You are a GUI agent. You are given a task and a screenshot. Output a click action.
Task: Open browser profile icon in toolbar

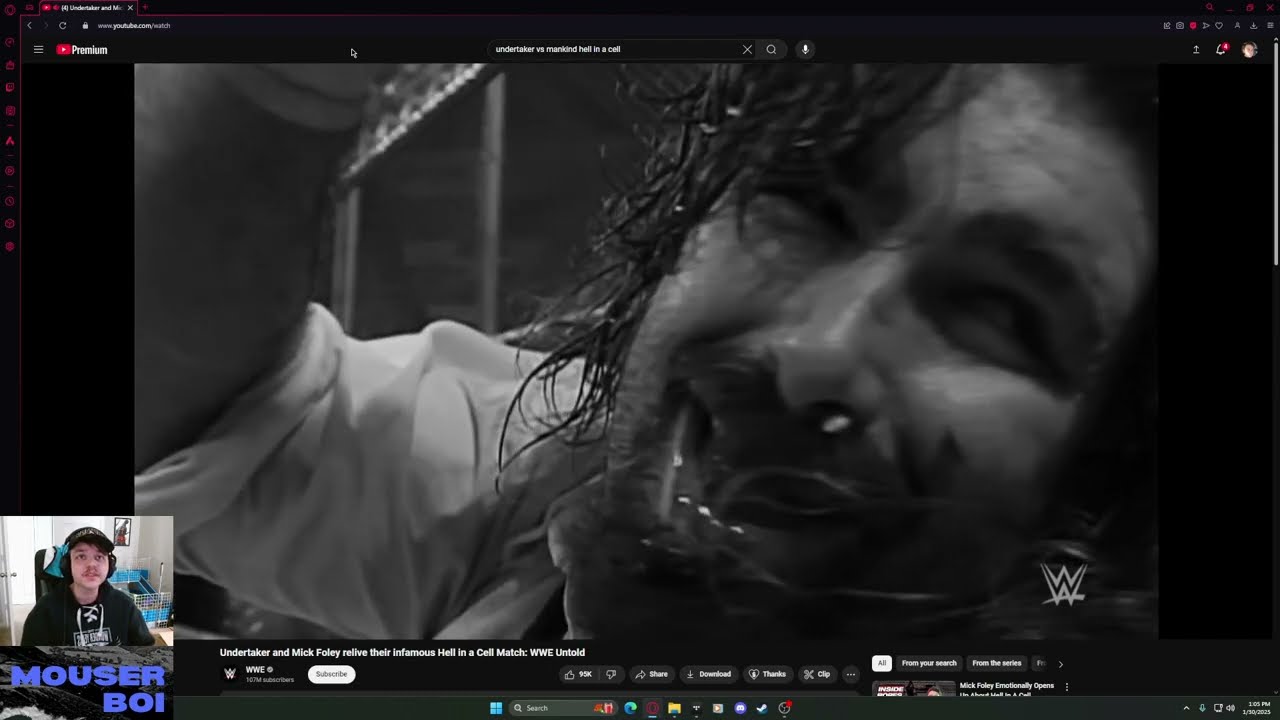[x=1237, y=26]
